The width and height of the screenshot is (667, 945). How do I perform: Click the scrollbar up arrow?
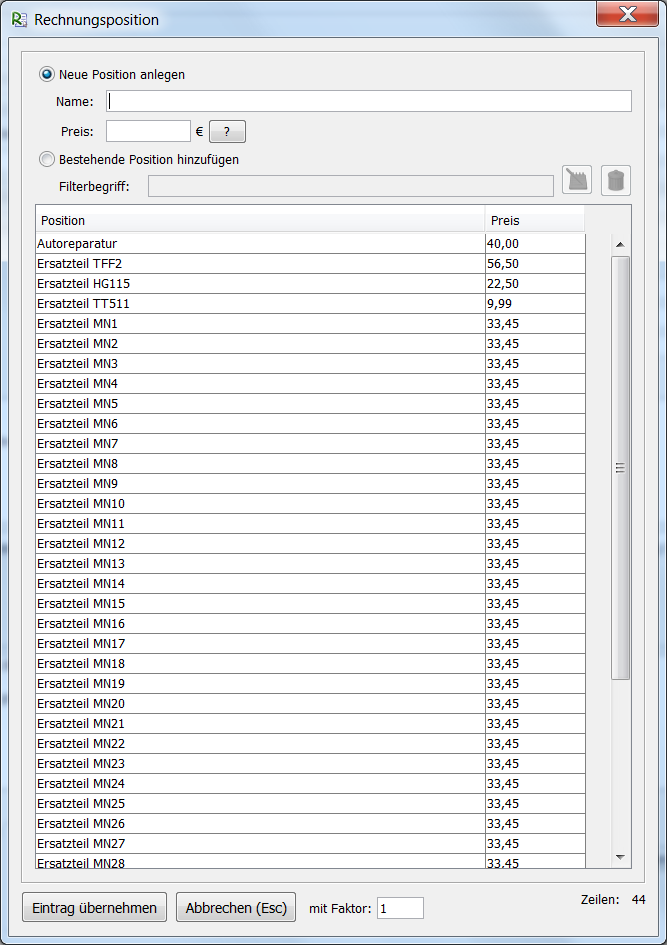click(x=620, y=245)
